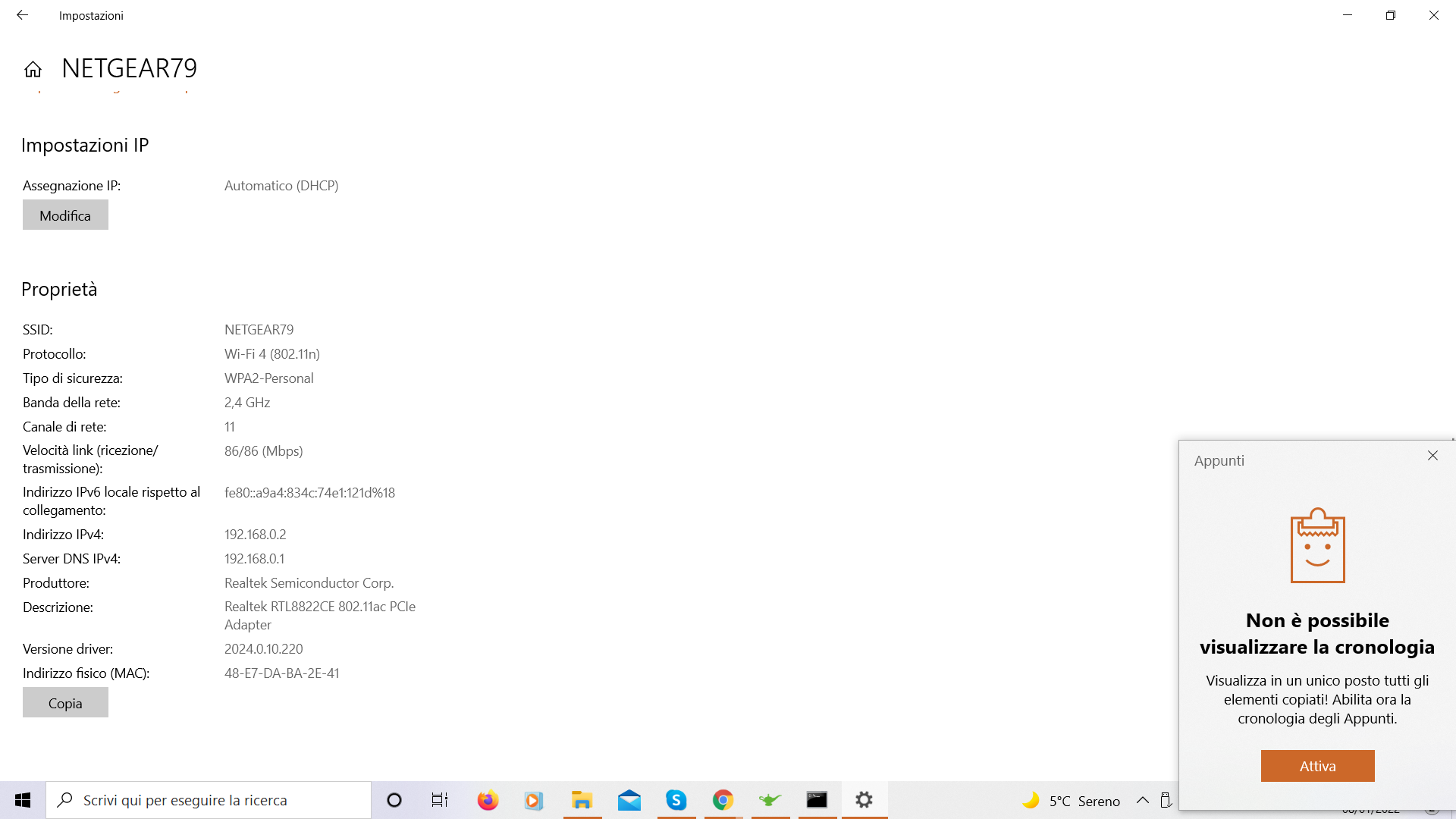Show hidden system tray icons
Viewport: 1456px width, 819px height.
pos(1142,800)
